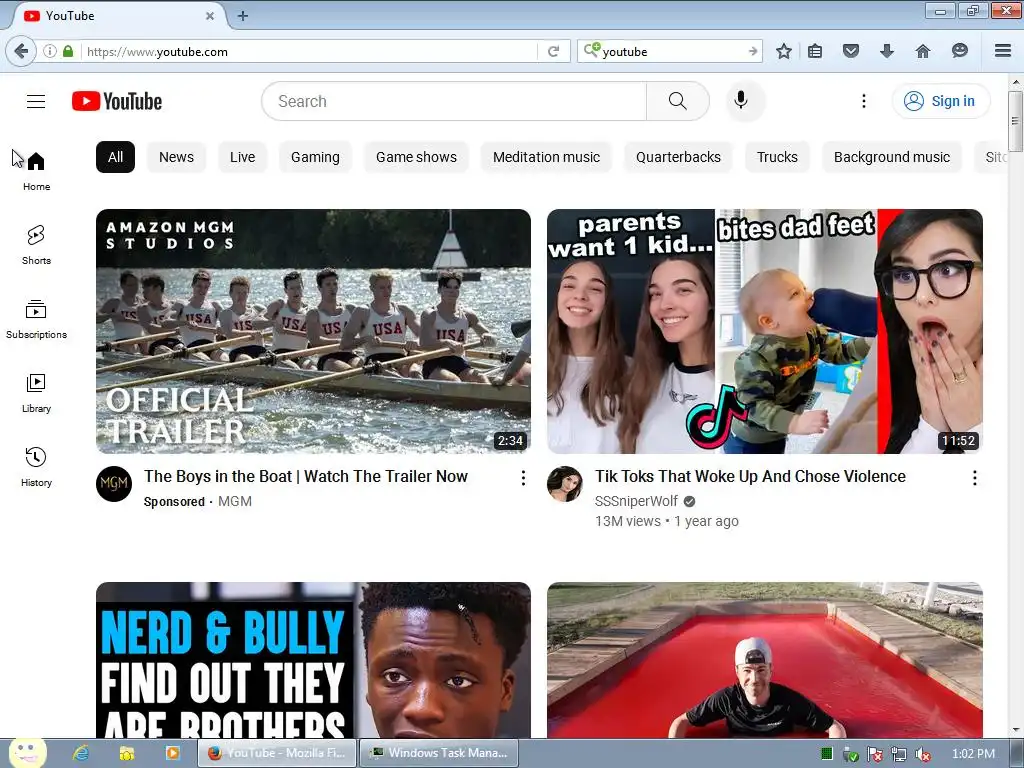Open media player icon on taskbar
Screen dimensions: 1024x768
[172, 753]
